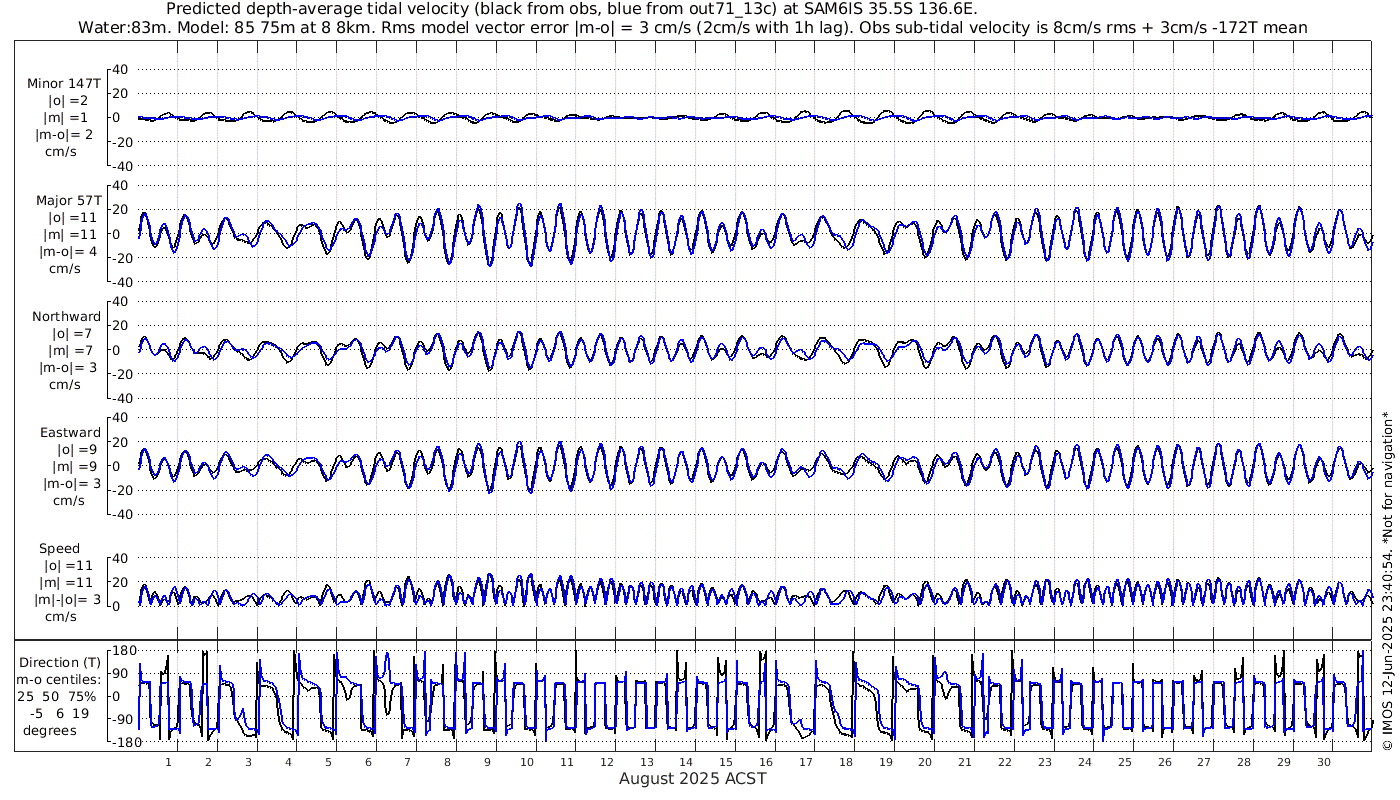Click the '|m|-|o|= 3' value in Speed panel

pyautogui.click(x=67, y=599)
